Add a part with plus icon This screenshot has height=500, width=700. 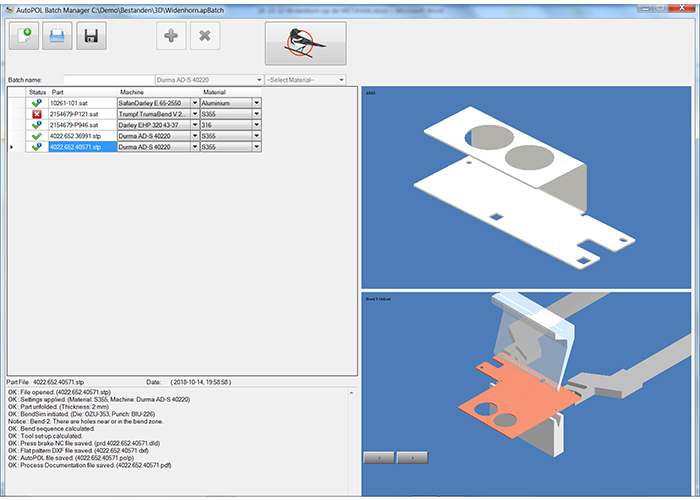coord(171,36)
